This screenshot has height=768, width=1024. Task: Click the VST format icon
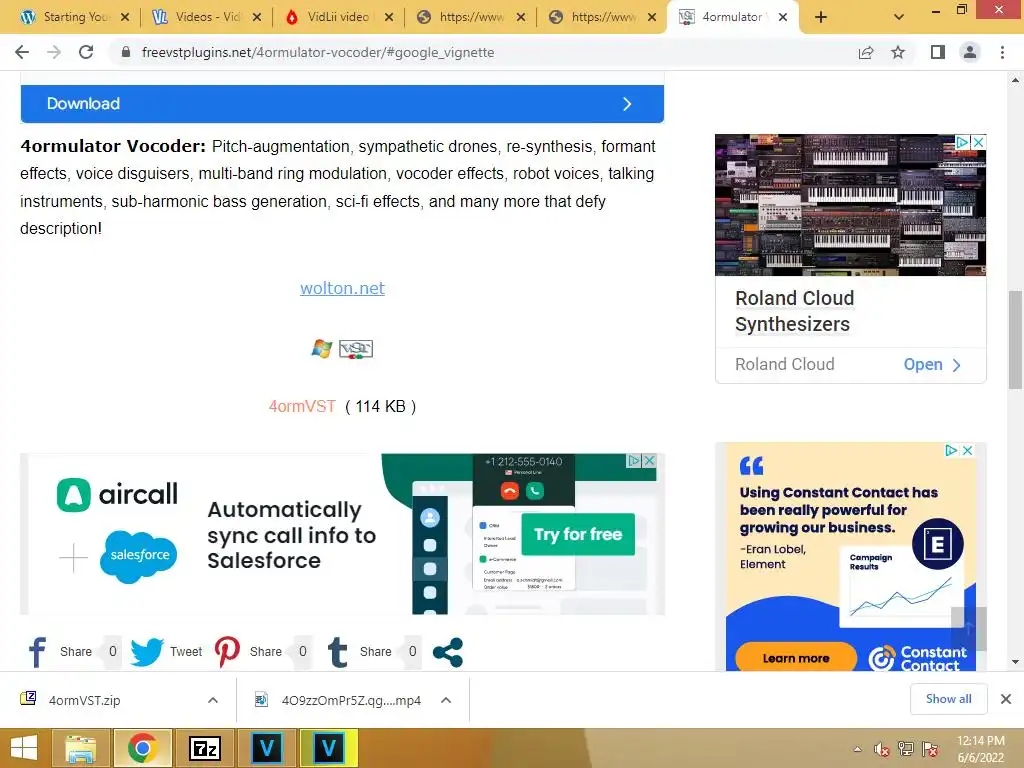click(356, 349)
